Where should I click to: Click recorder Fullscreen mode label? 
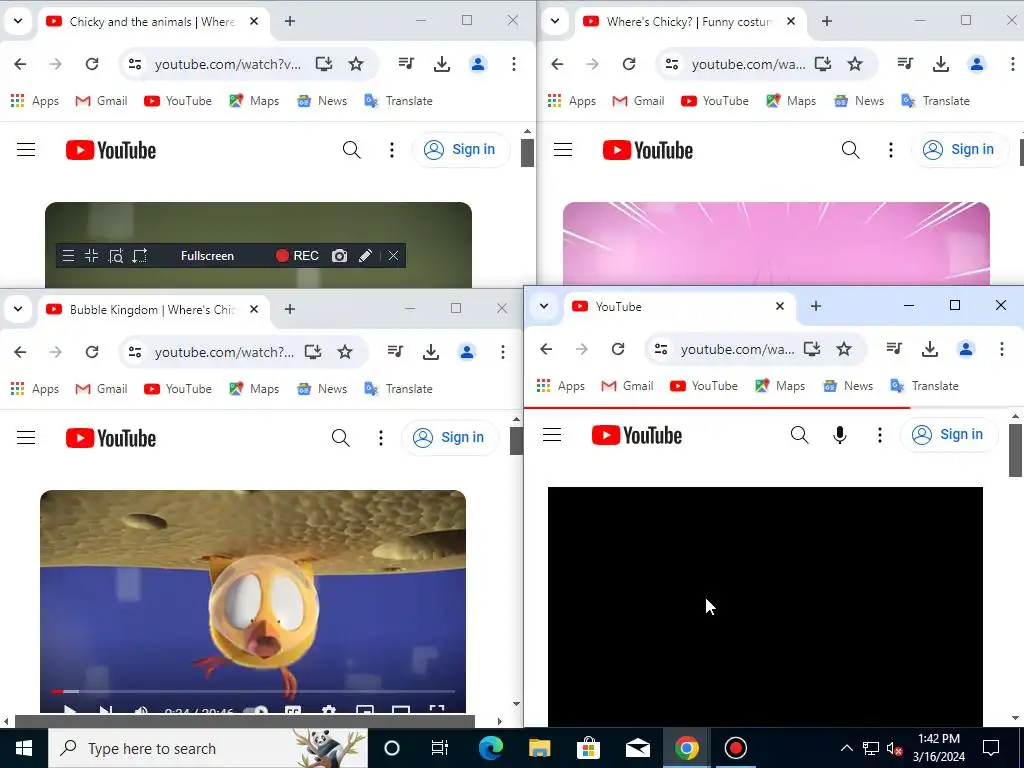(207, 256)
